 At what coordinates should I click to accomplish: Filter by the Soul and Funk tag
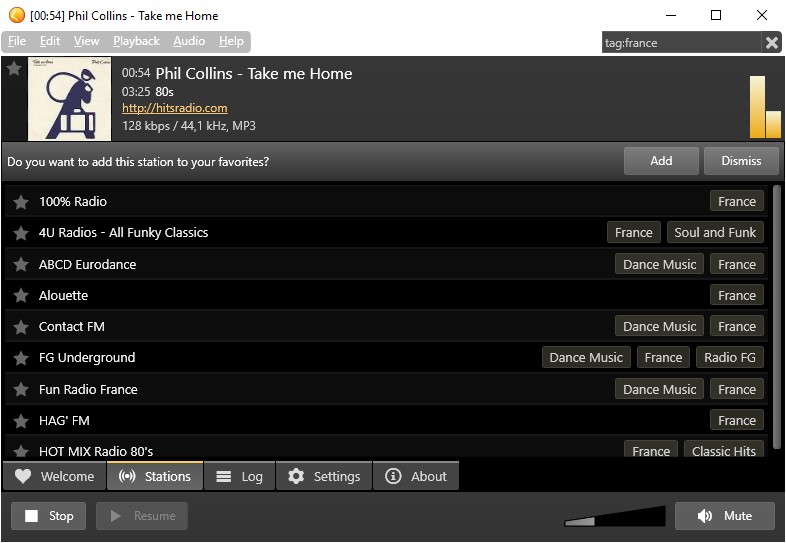(715, 233)
